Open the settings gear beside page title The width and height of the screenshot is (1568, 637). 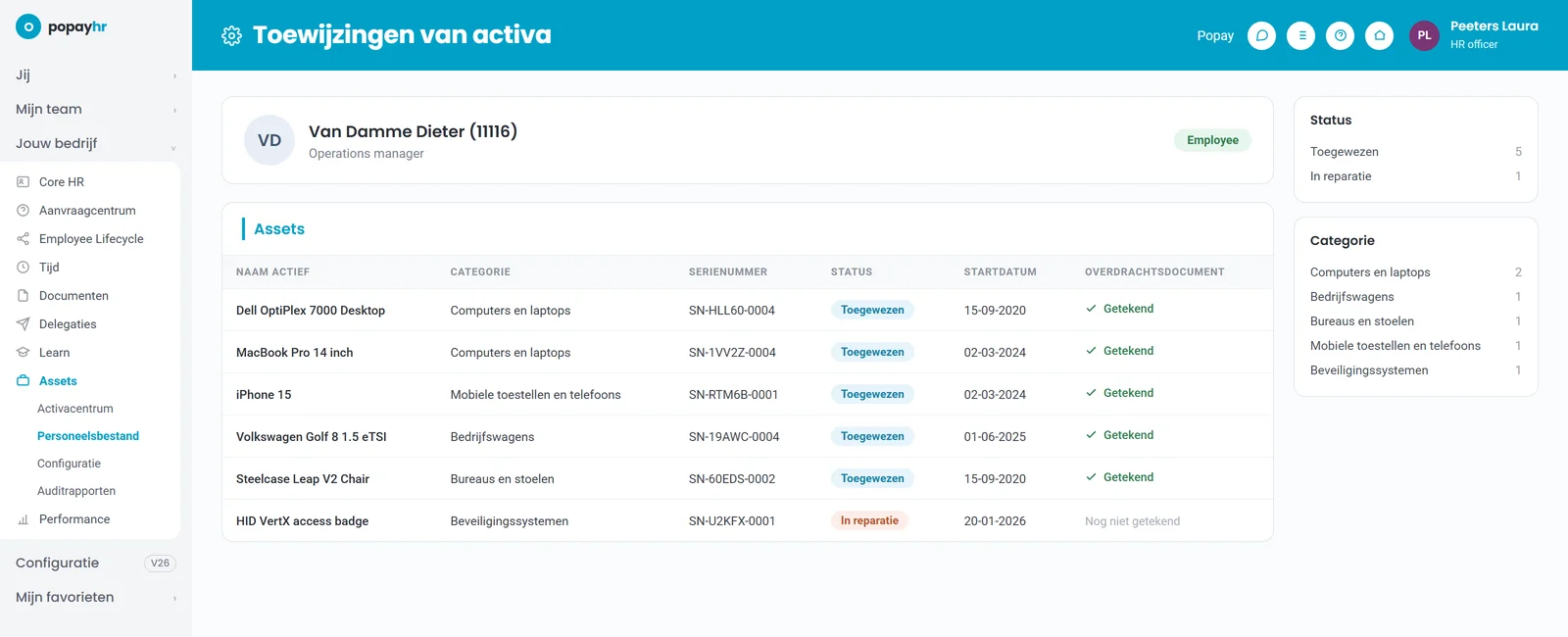[231, 35]
